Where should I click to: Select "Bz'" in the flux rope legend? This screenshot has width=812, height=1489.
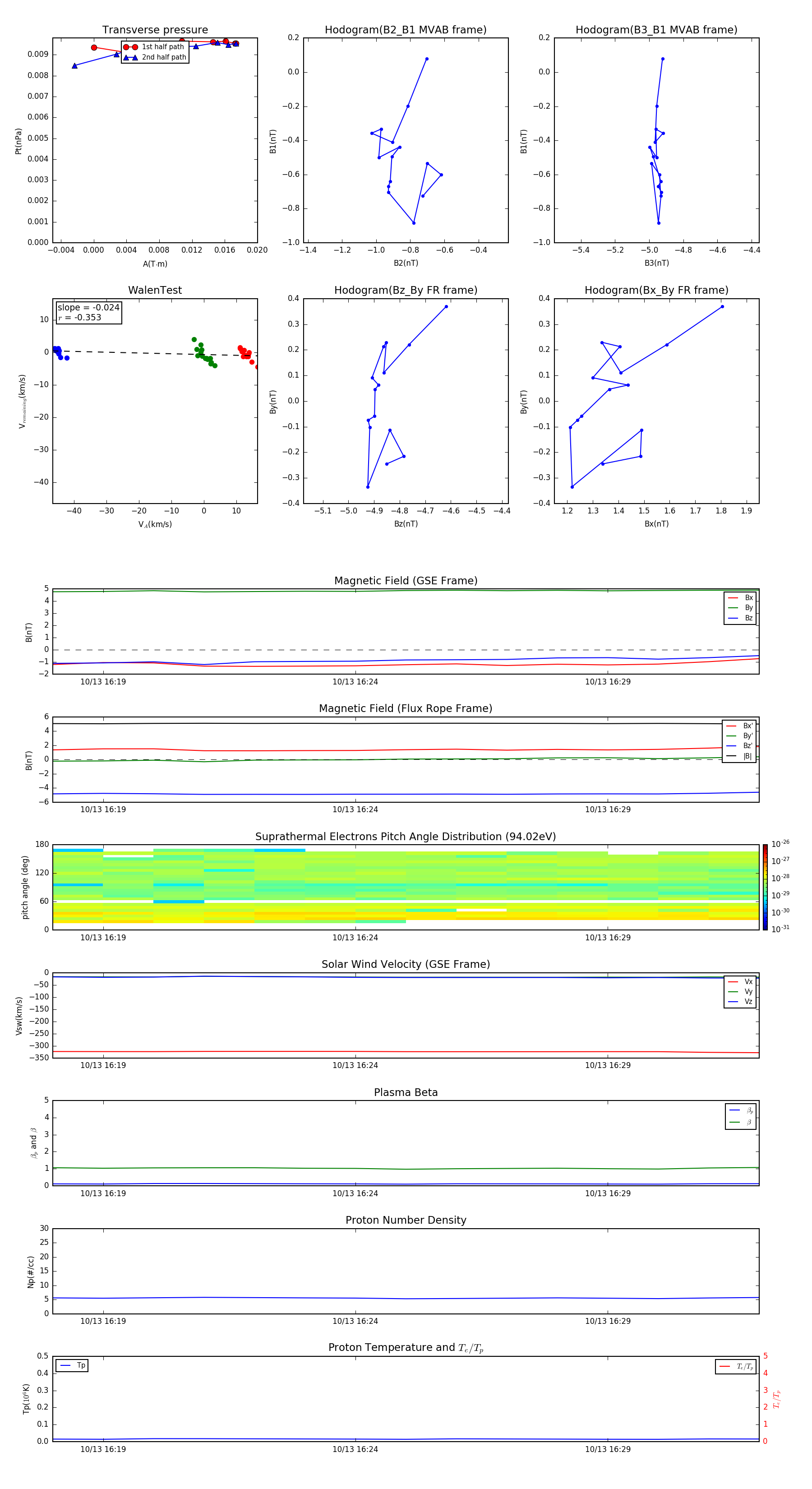click(x=740, y=746)
